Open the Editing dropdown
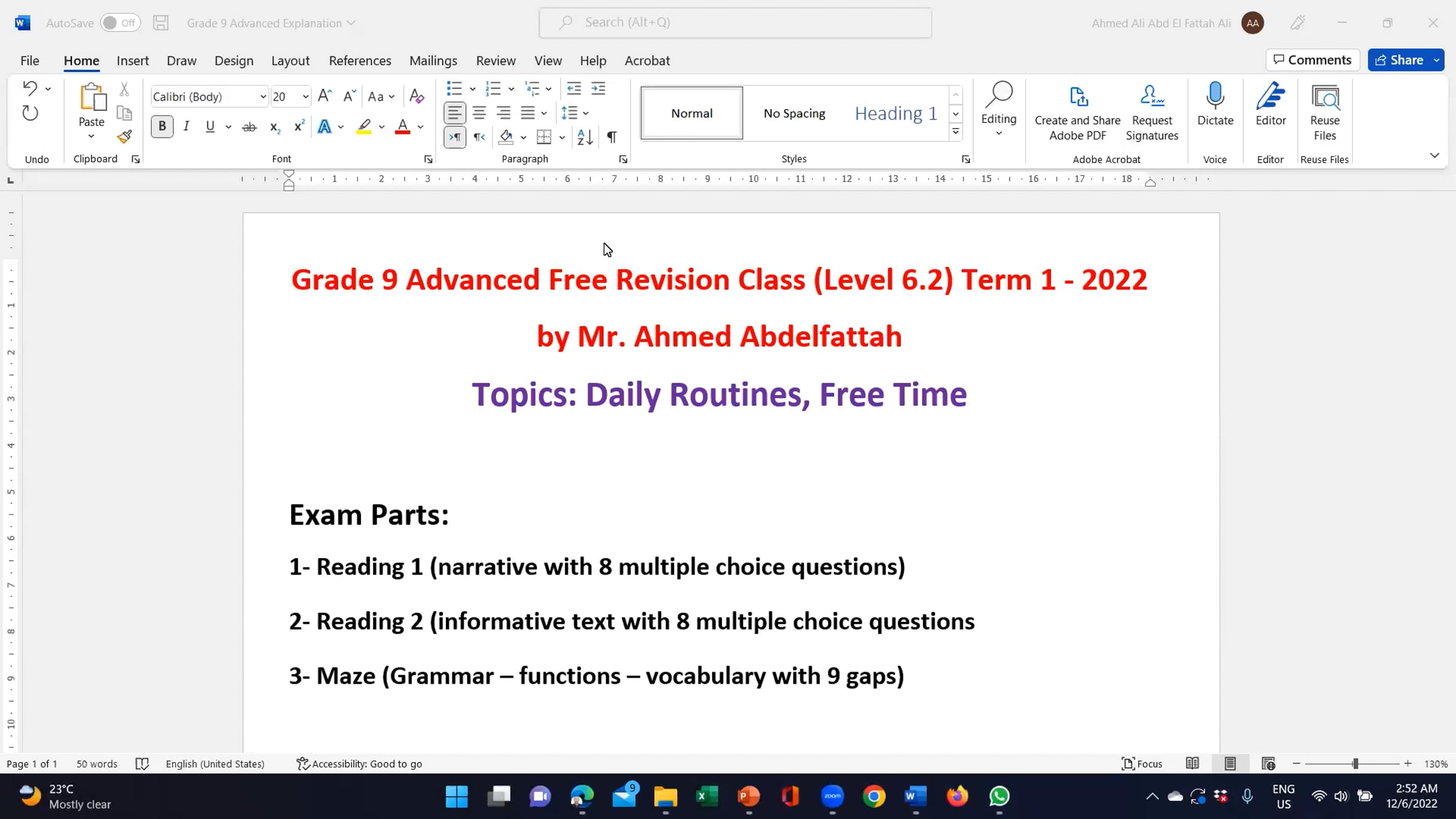 click(999, 110)
